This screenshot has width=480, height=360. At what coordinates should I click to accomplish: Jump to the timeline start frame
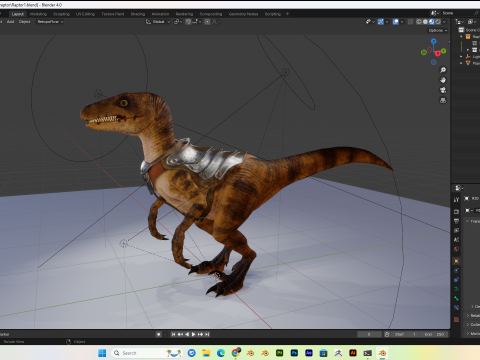pos(173,334)
